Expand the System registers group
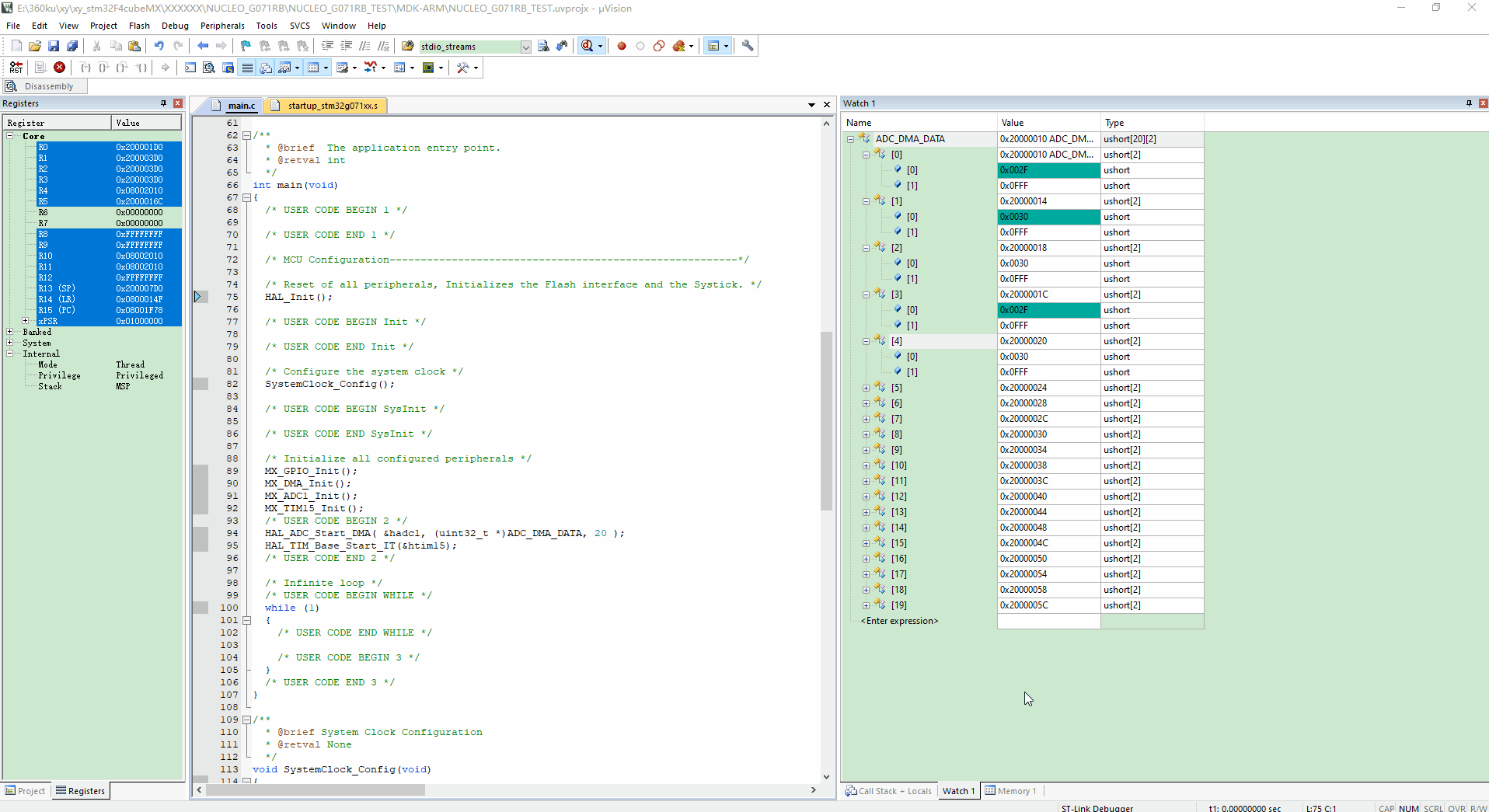Image resolution: width=1489 pixels, height=812 pixels. (10, 343)
